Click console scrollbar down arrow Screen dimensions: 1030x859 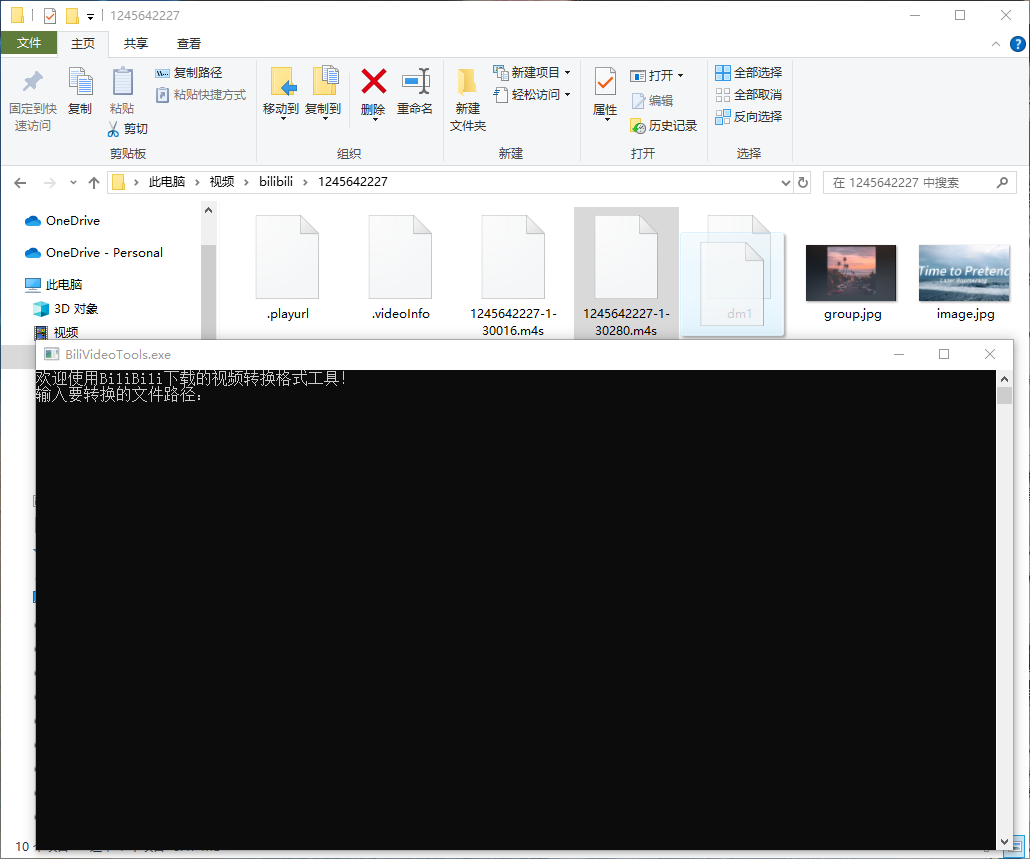click(1004, 841)
